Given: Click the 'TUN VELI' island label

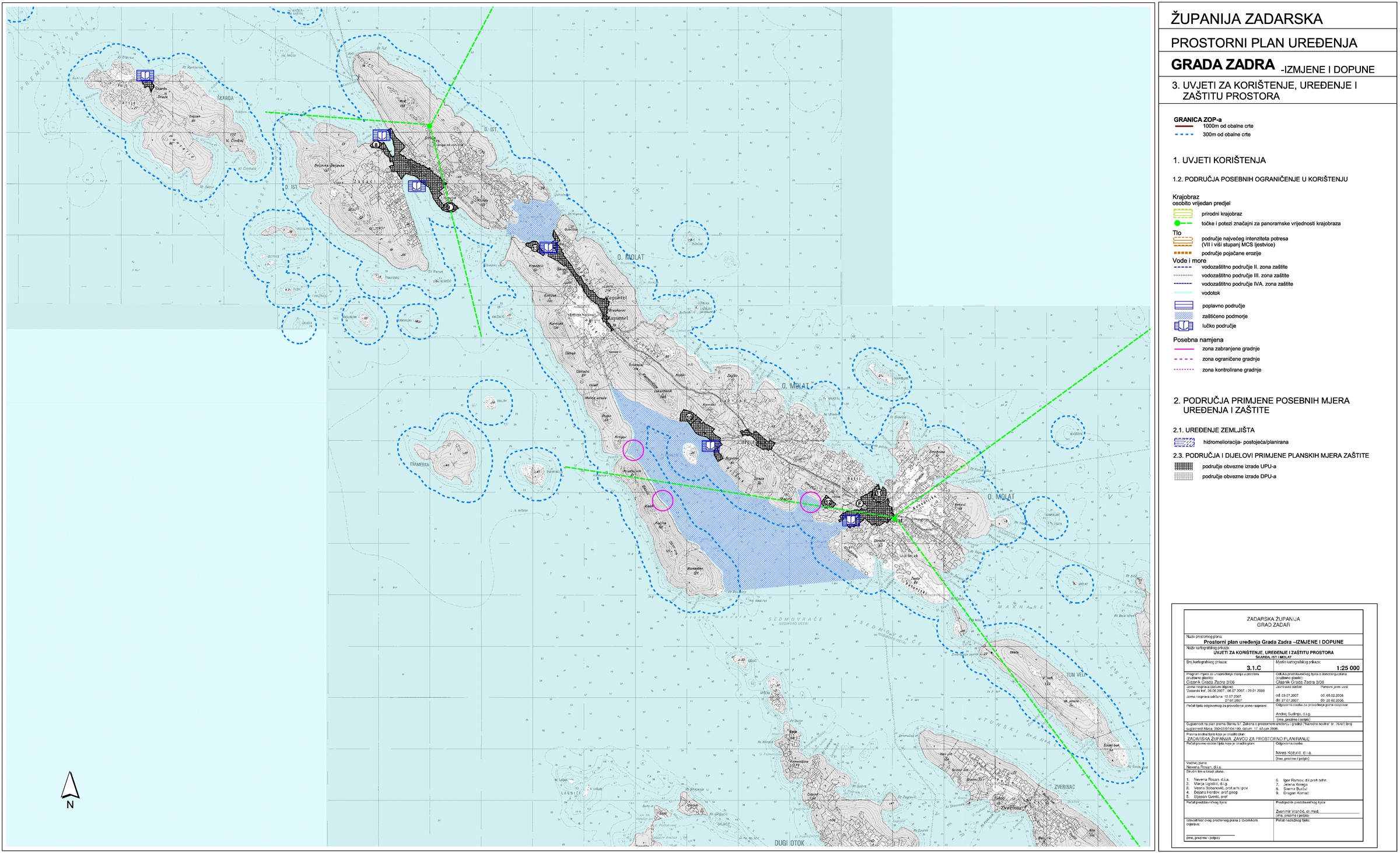Looking at the screenshot, I should tap(1077, 675).
